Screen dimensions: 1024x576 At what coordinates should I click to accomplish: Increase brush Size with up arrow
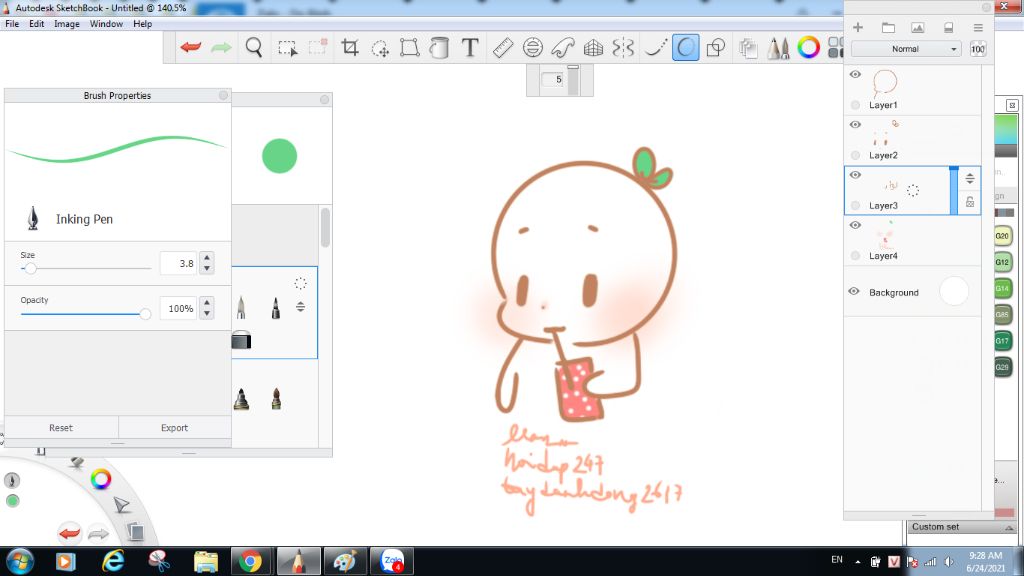207,257
